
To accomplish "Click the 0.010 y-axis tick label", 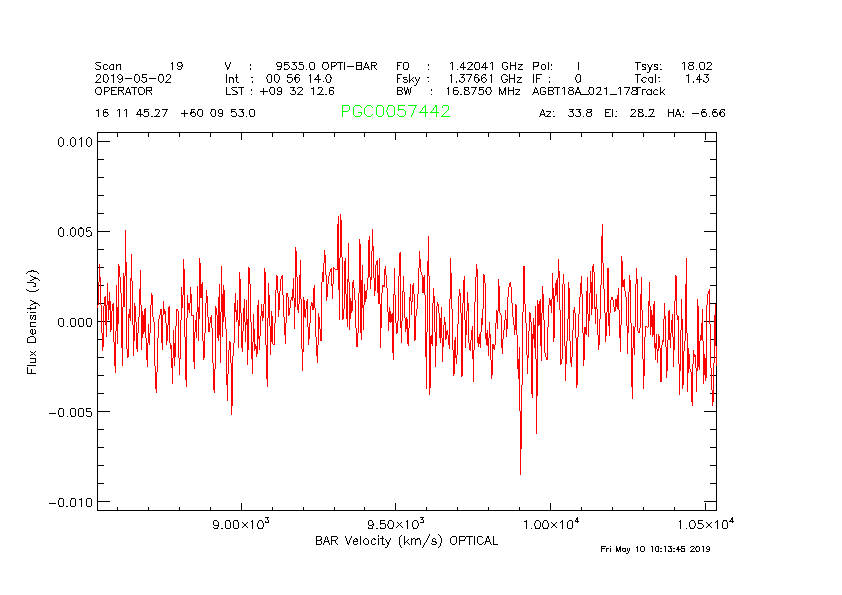I will [x=74, y=142].
